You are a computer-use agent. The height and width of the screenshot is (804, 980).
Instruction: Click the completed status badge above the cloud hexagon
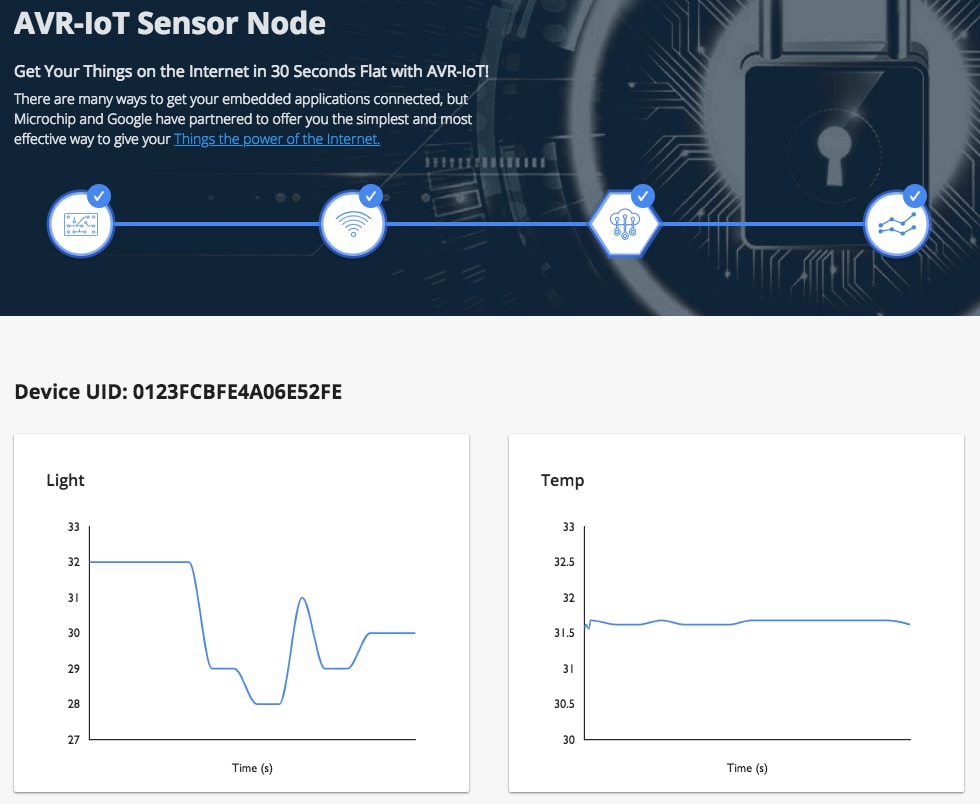[642, 197]
